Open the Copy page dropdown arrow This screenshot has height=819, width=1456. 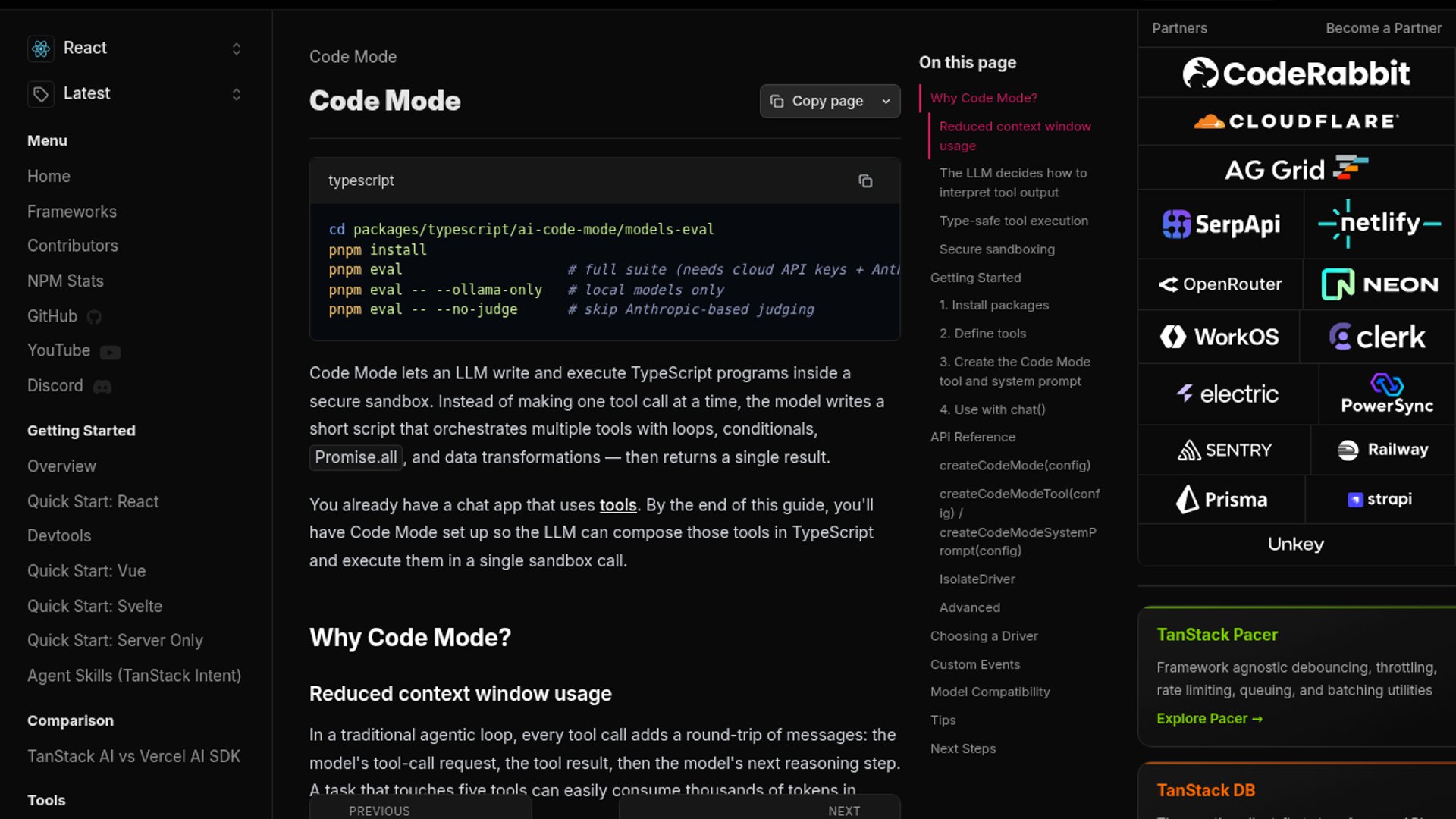tap(886, 102)
